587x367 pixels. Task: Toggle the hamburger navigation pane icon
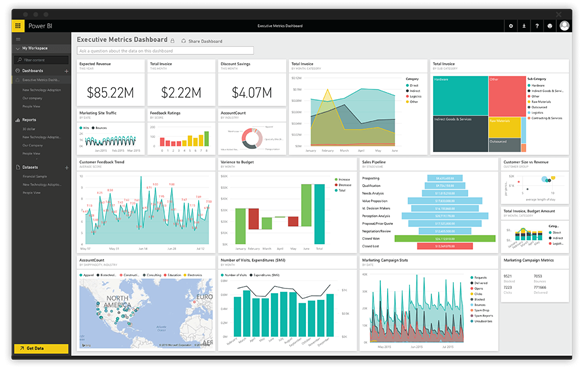point(18,39)
